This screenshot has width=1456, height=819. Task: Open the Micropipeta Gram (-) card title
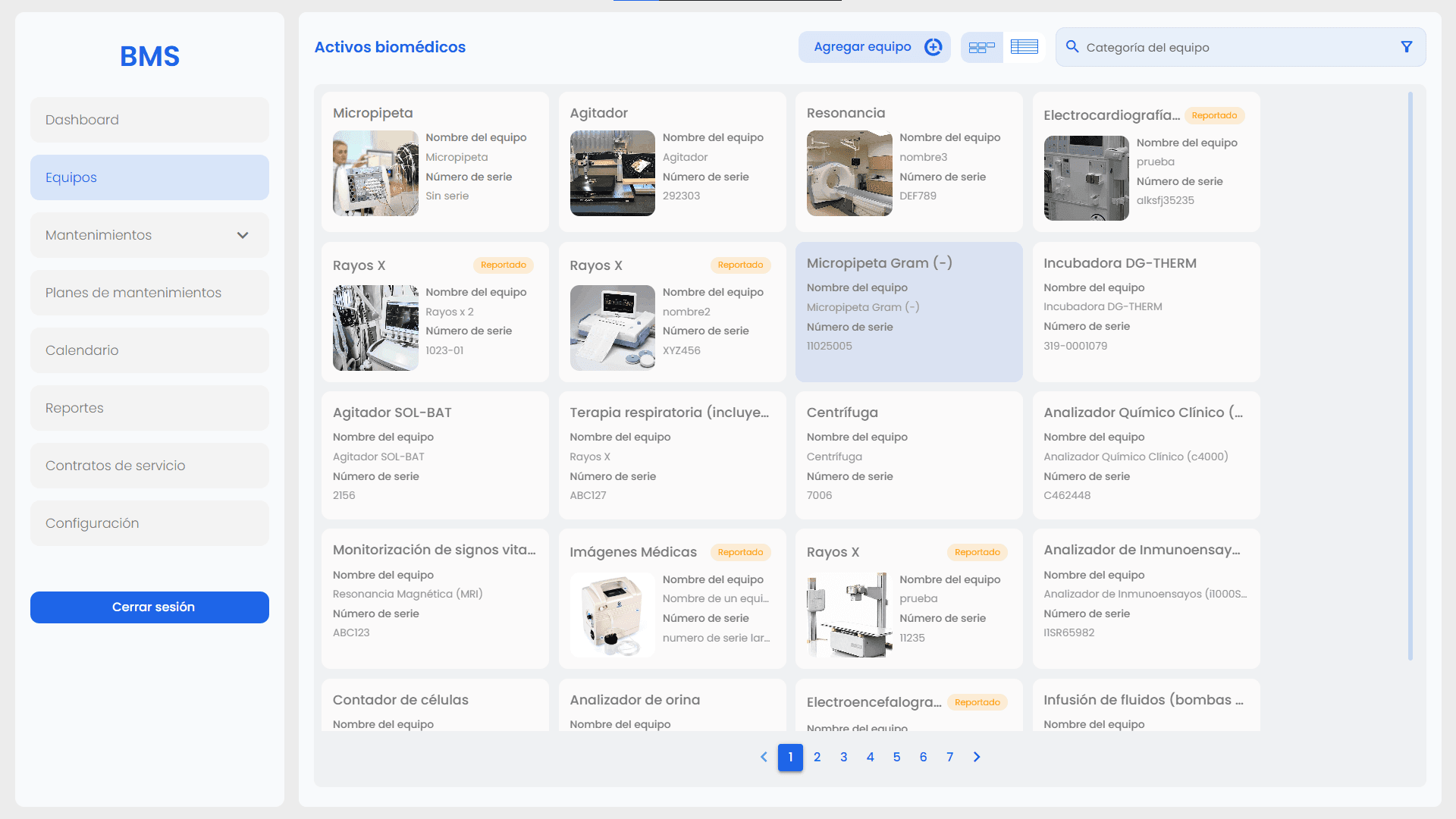point(880,263)
